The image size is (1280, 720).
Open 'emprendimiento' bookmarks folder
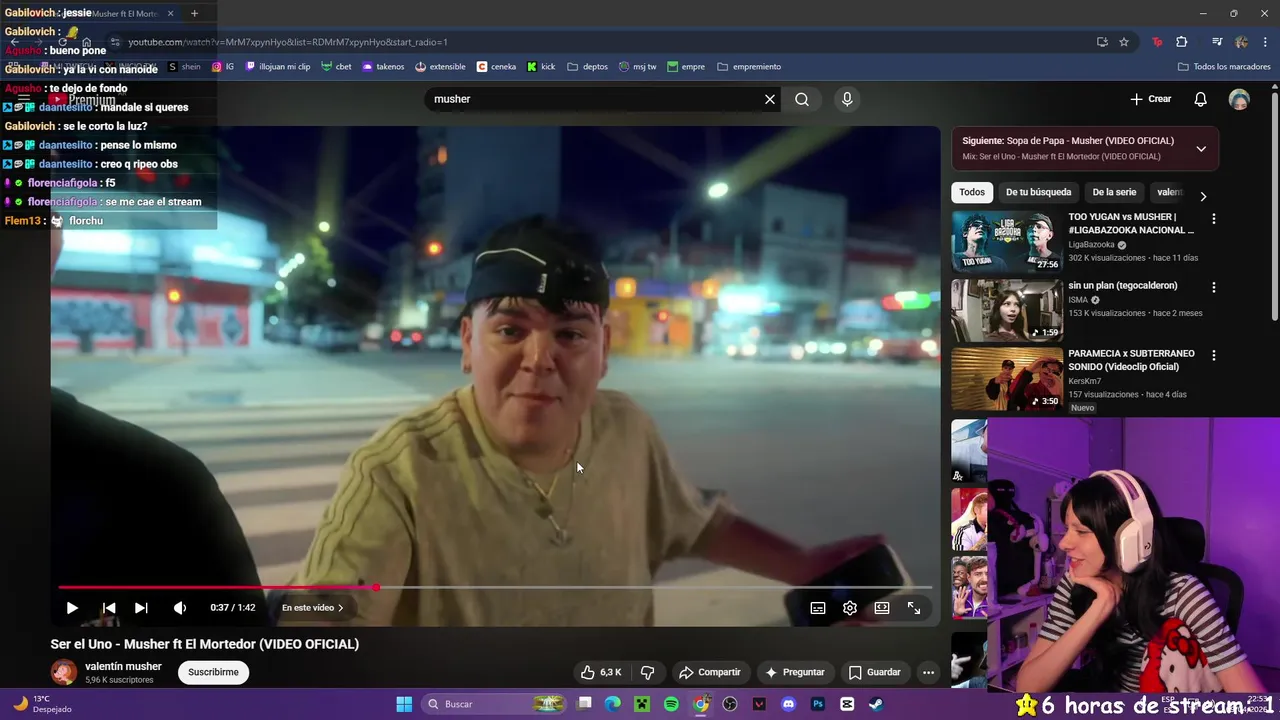pyautogui.click(x=749, y=67)
